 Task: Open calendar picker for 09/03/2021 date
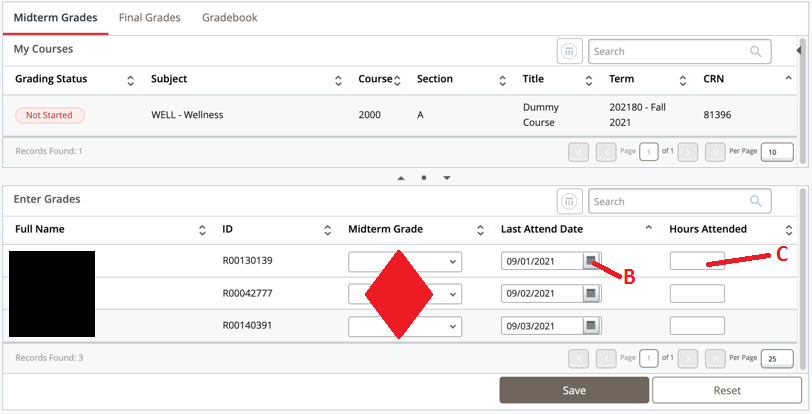tap(591, 325)
